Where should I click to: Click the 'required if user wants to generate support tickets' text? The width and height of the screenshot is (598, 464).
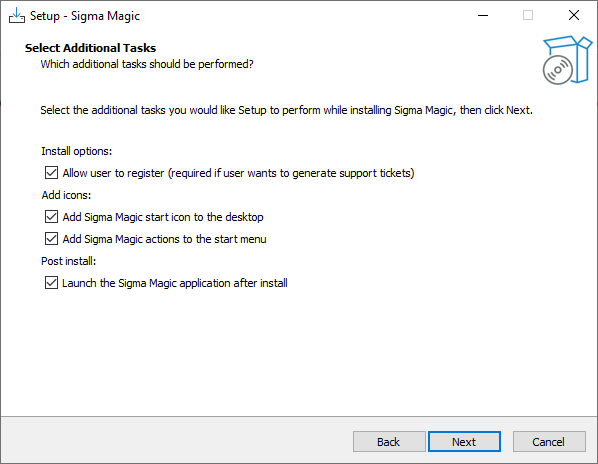tap(291, 173)
